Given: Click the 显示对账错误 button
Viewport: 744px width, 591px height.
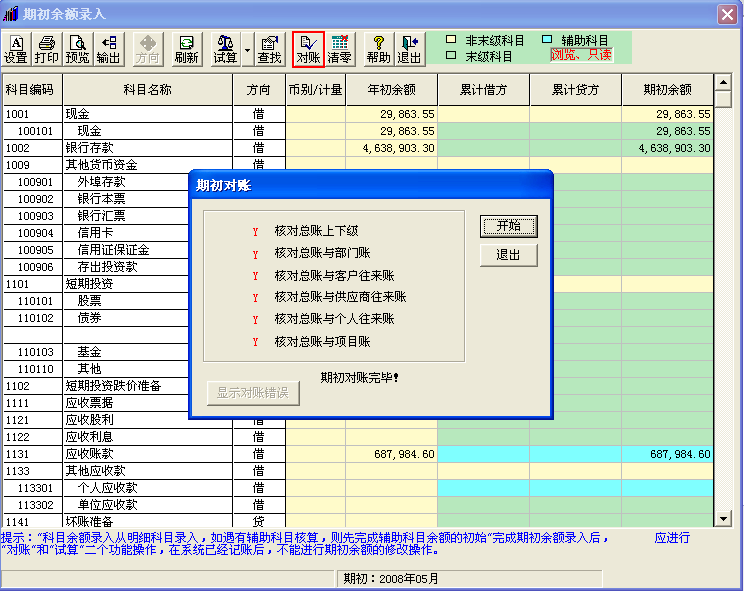Looking at the screenshot, I should (x=253, y=393).
